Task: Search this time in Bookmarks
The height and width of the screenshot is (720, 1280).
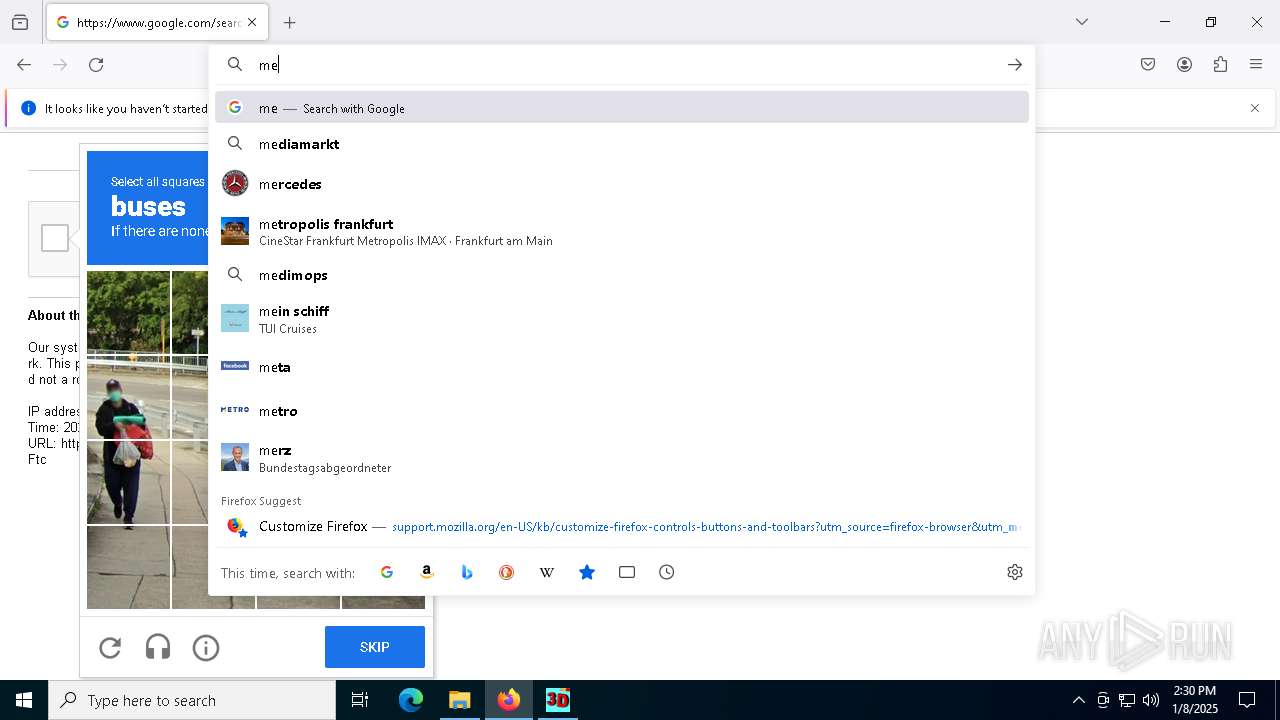Action: click(x=587, y=572)
